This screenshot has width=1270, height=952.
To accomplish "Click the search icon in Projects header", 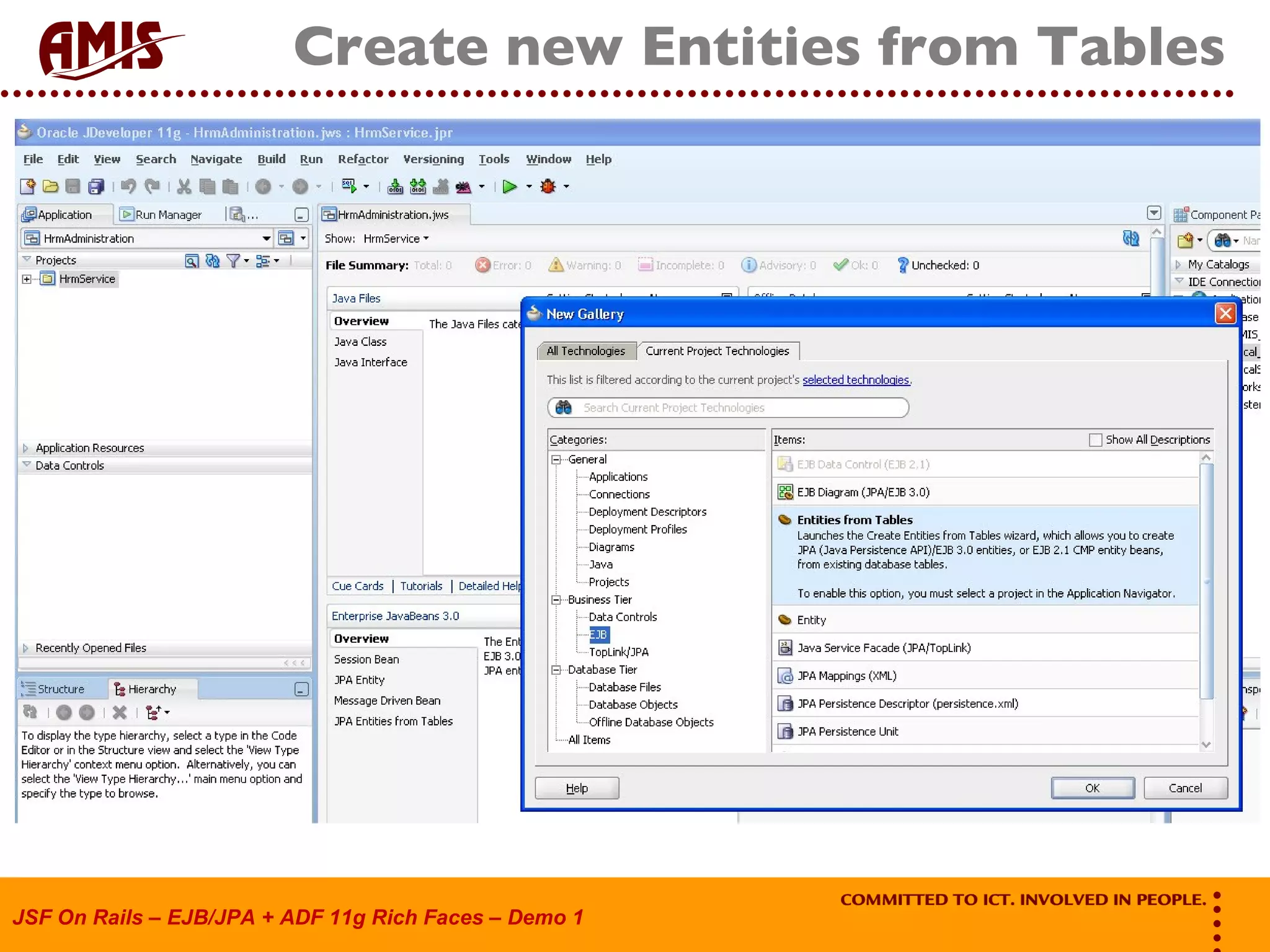I will pyautogui.click(x=192, y=261).
